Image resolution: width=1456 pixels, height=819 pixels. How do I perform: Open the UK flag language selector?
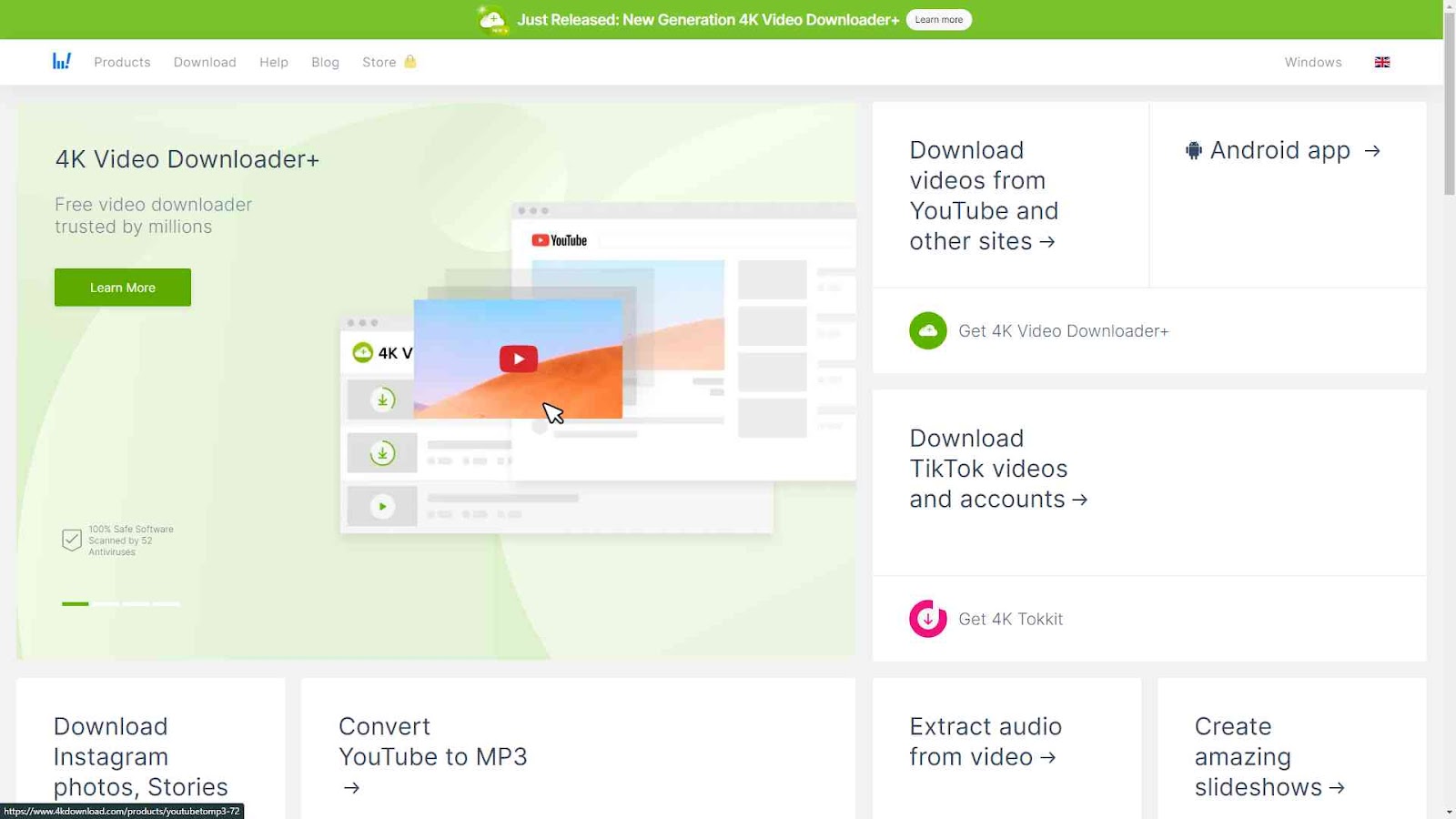coord(1382,62)
